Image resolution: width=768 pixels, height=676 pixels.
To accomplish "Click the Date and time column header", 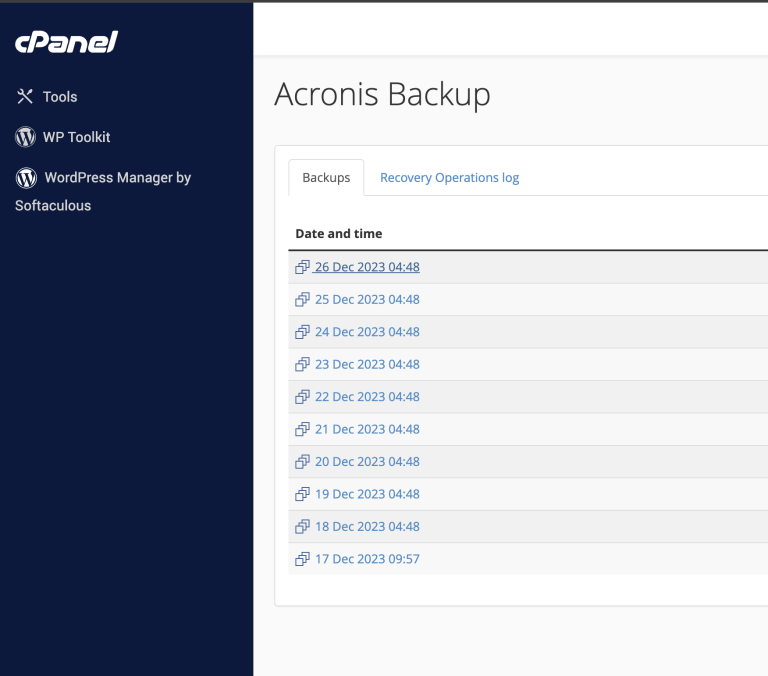I will 338,234.
